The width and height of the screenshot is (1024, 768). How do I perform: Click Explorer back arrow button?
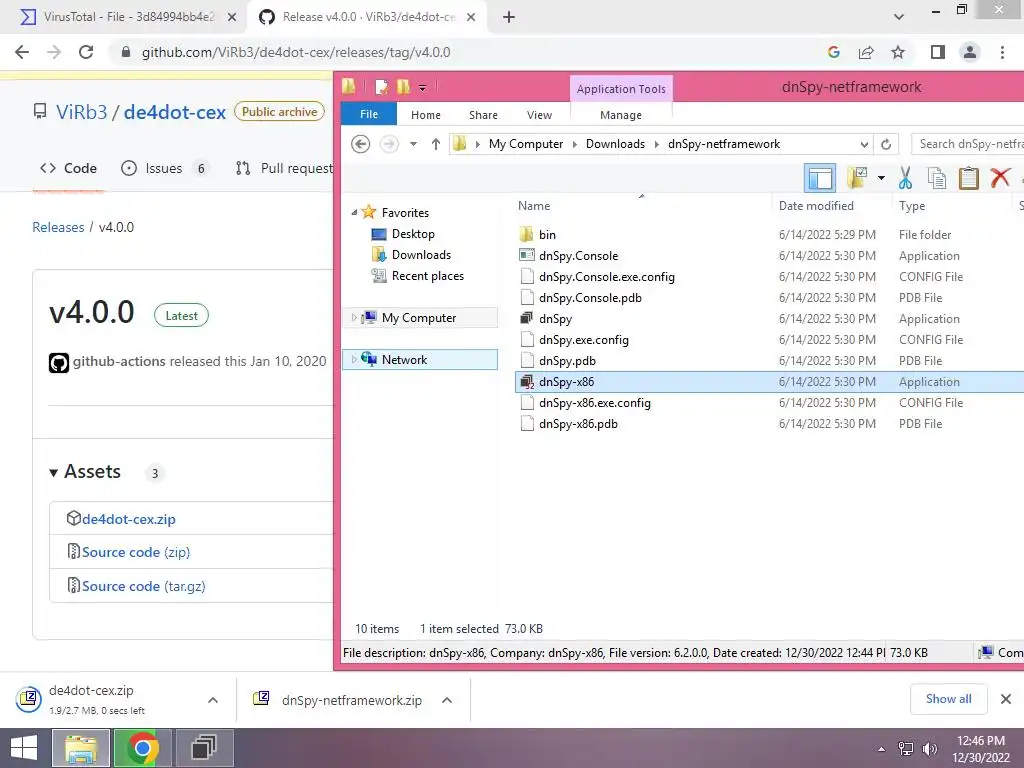pyautogui.click(x=360, y=144)
